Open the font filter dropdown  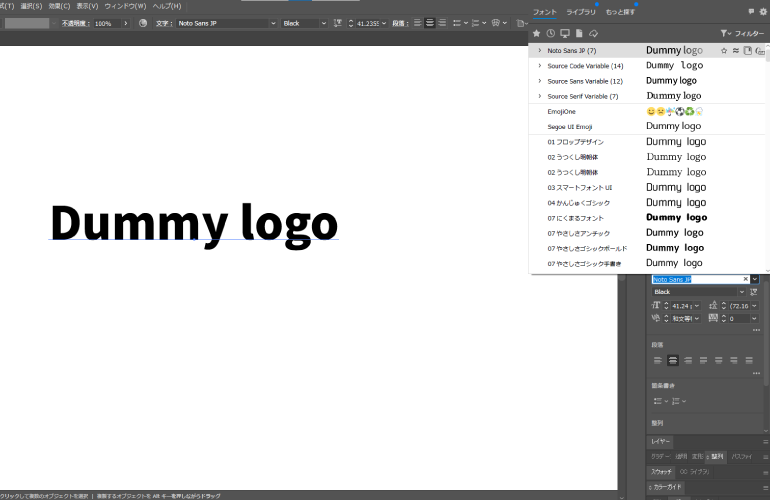pyautogui.click(x=742, y=33)
